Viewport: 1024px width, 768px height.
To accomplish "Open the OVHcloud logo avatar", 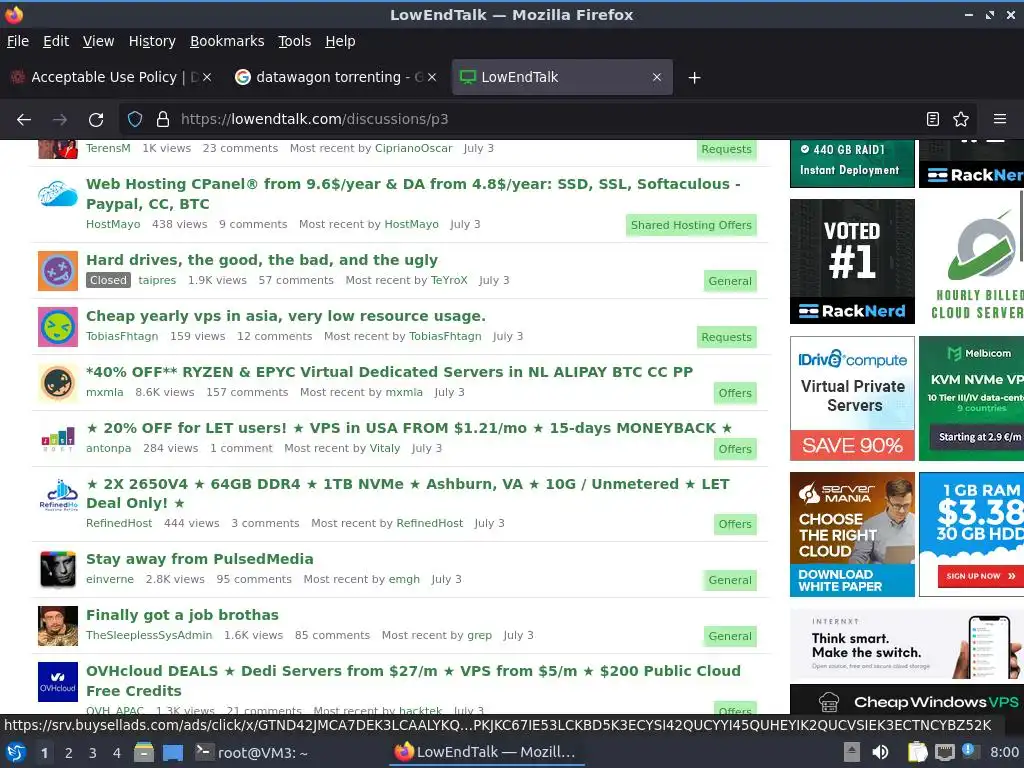I will point(57,682).
